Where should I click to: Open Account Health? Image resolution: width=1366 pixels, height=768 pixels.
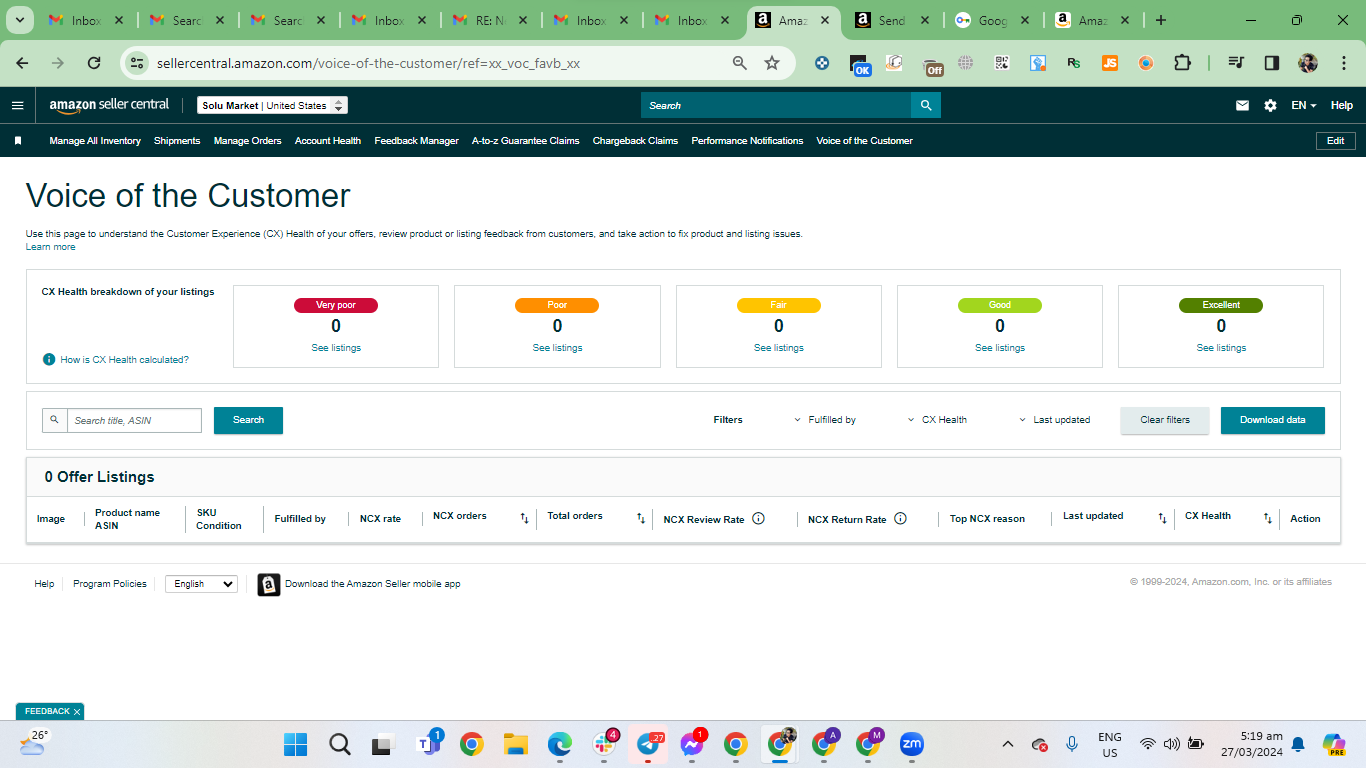pos(328,141)
